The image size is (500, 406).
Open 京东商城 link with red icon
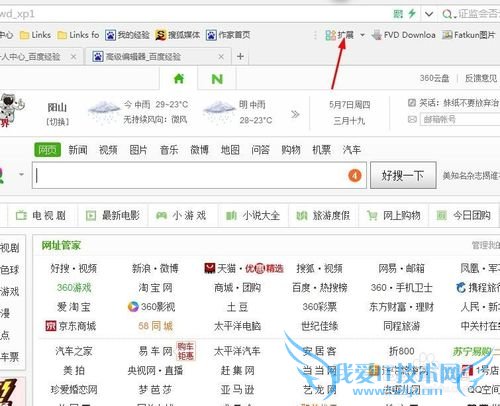tap(71, 326)
